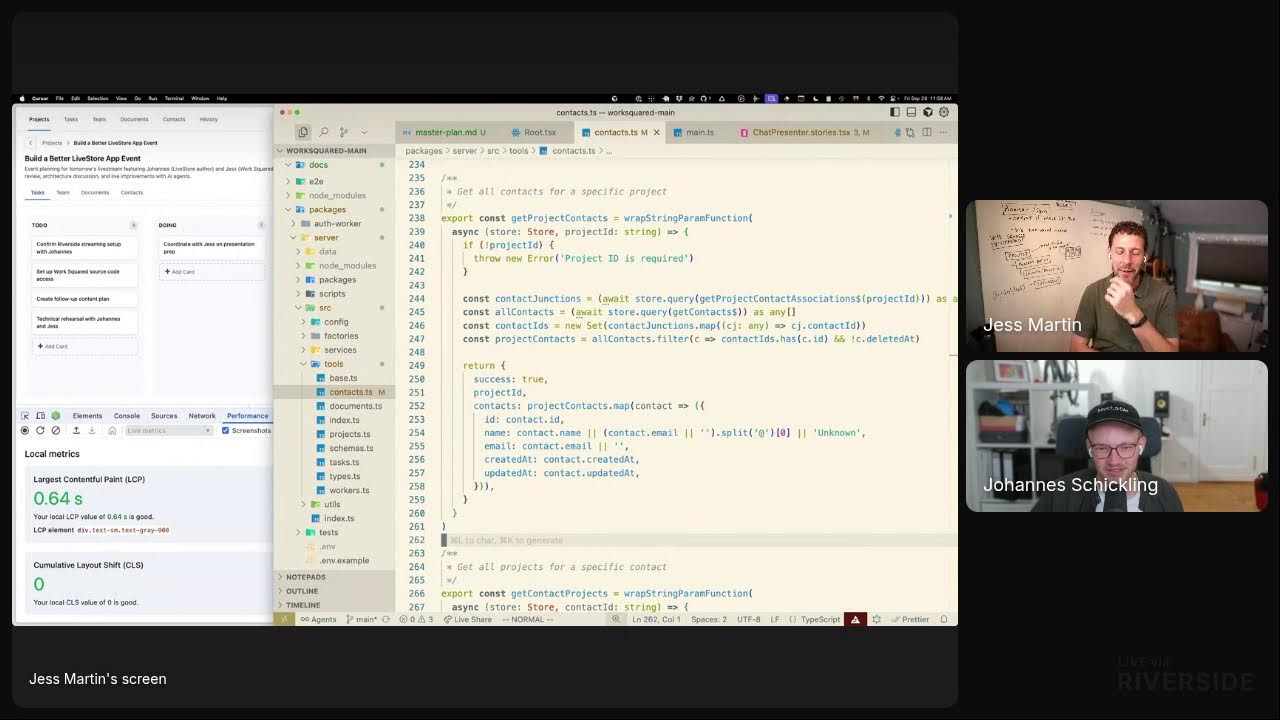The image size is (1280, 720).
Task: Click the DevTools record button
Action: pyautogui.click(x=25, y=430)
